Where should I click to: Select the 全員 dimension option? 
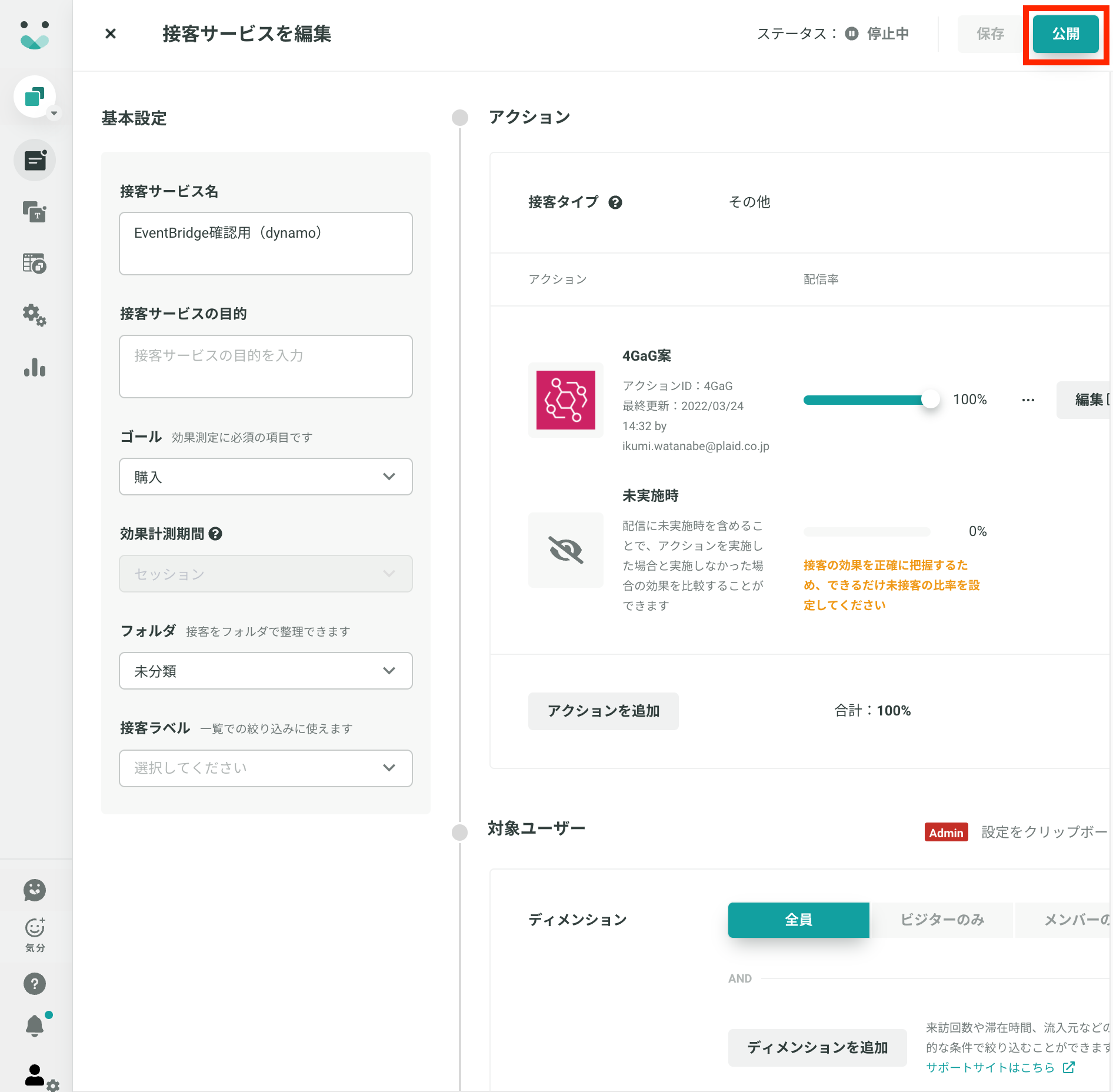click(798, 920)
